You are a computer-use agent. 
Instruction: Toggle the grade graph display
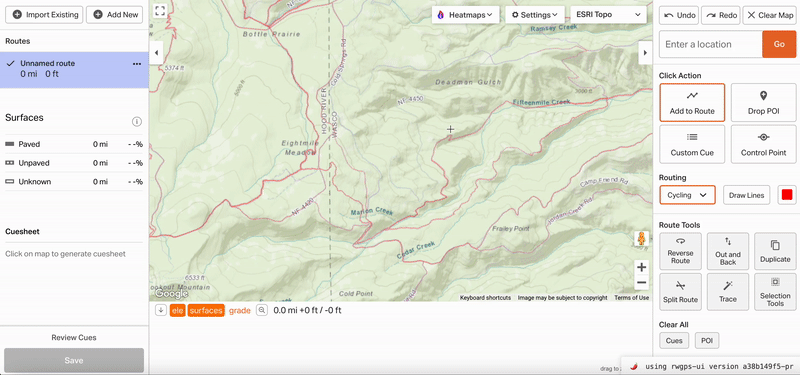[x=240, y=310]
